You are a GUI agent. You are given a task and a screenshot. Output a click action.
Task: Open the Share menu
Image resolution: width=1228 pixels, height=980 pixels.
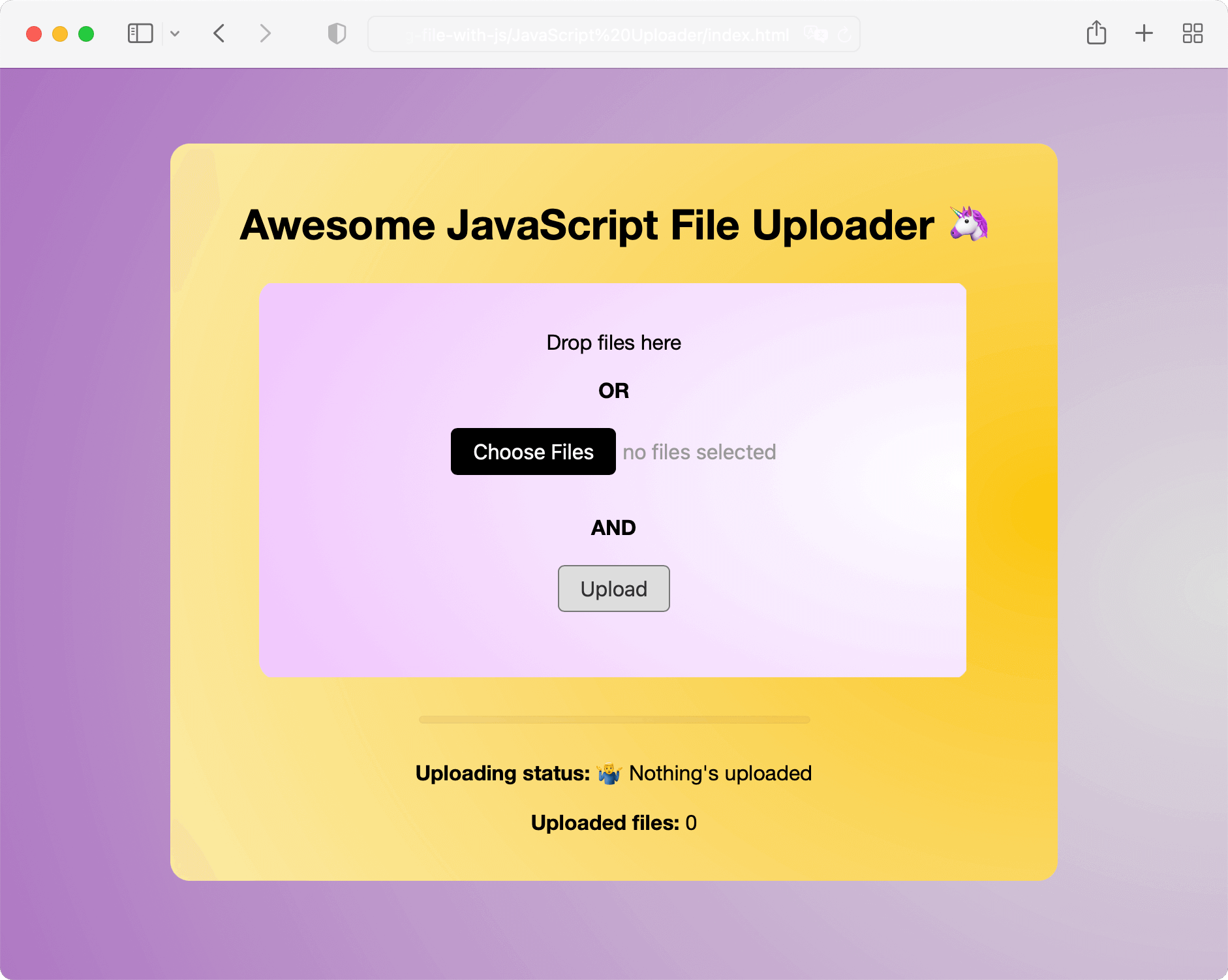click(1096, 33)
